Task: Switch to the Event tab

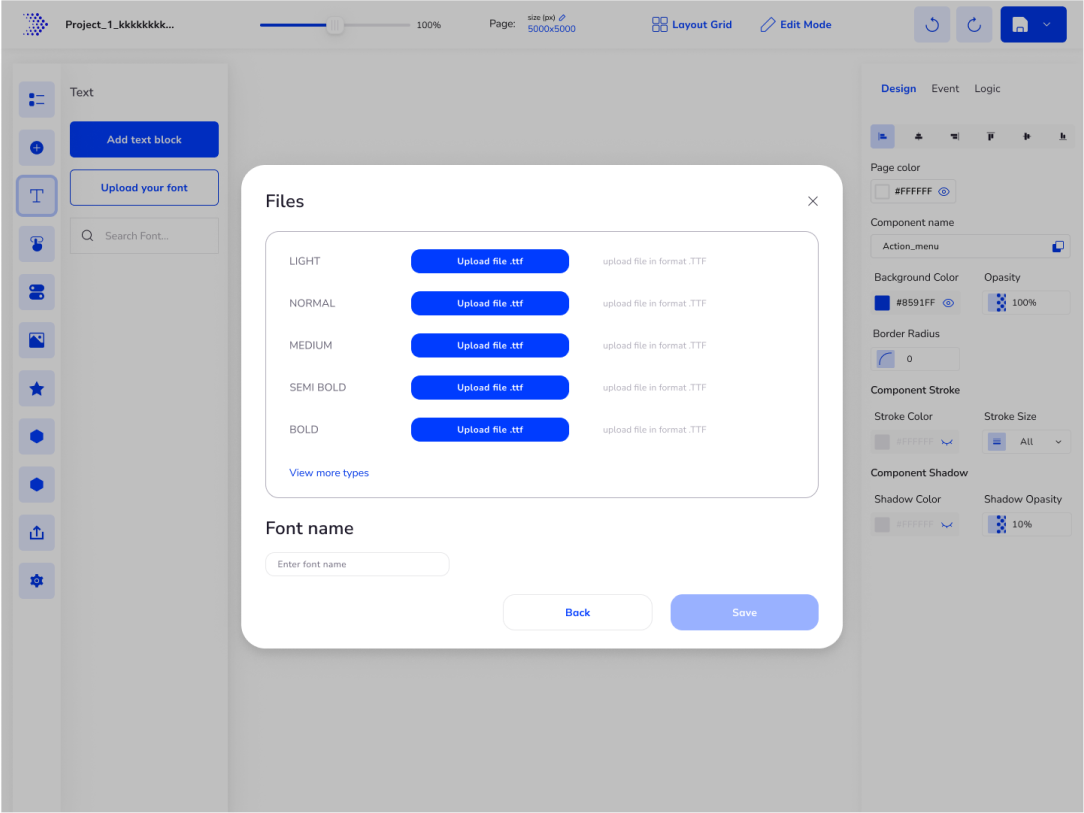Action: coord(944,88)
